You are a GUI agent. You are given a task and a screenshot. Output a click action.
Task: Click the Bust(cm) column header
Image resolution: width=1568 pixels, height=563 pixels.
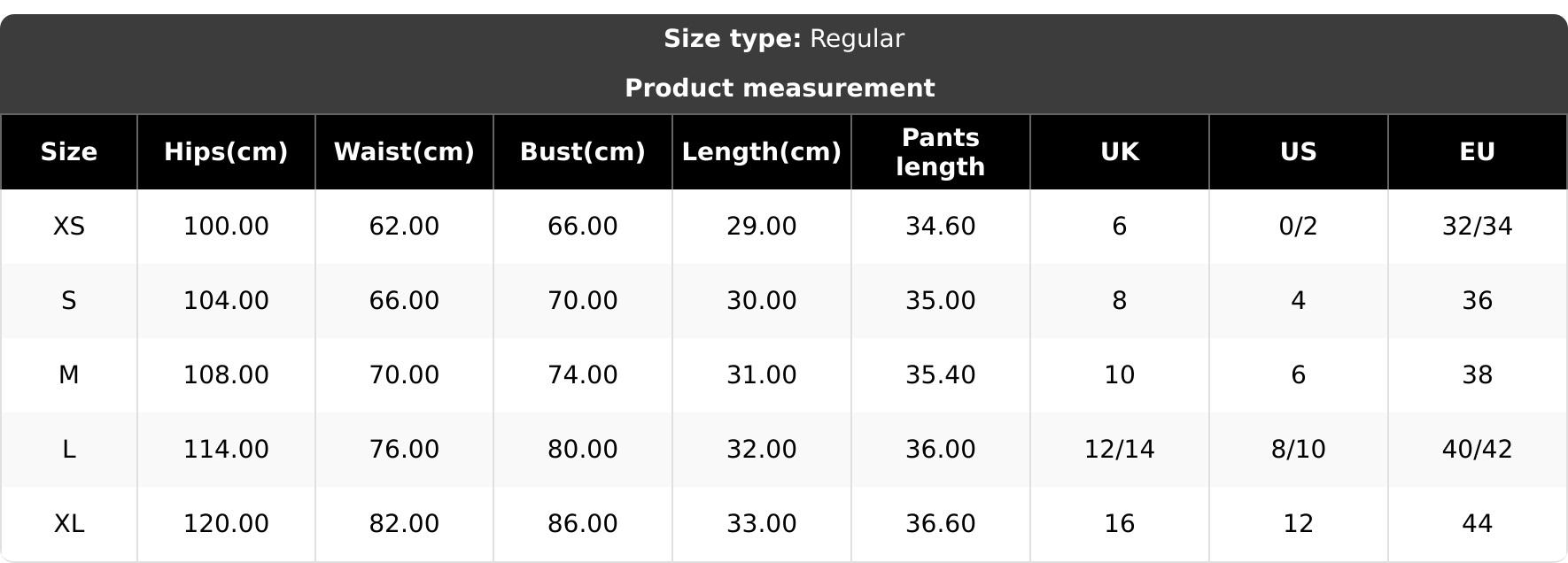[x=582, y=152]
